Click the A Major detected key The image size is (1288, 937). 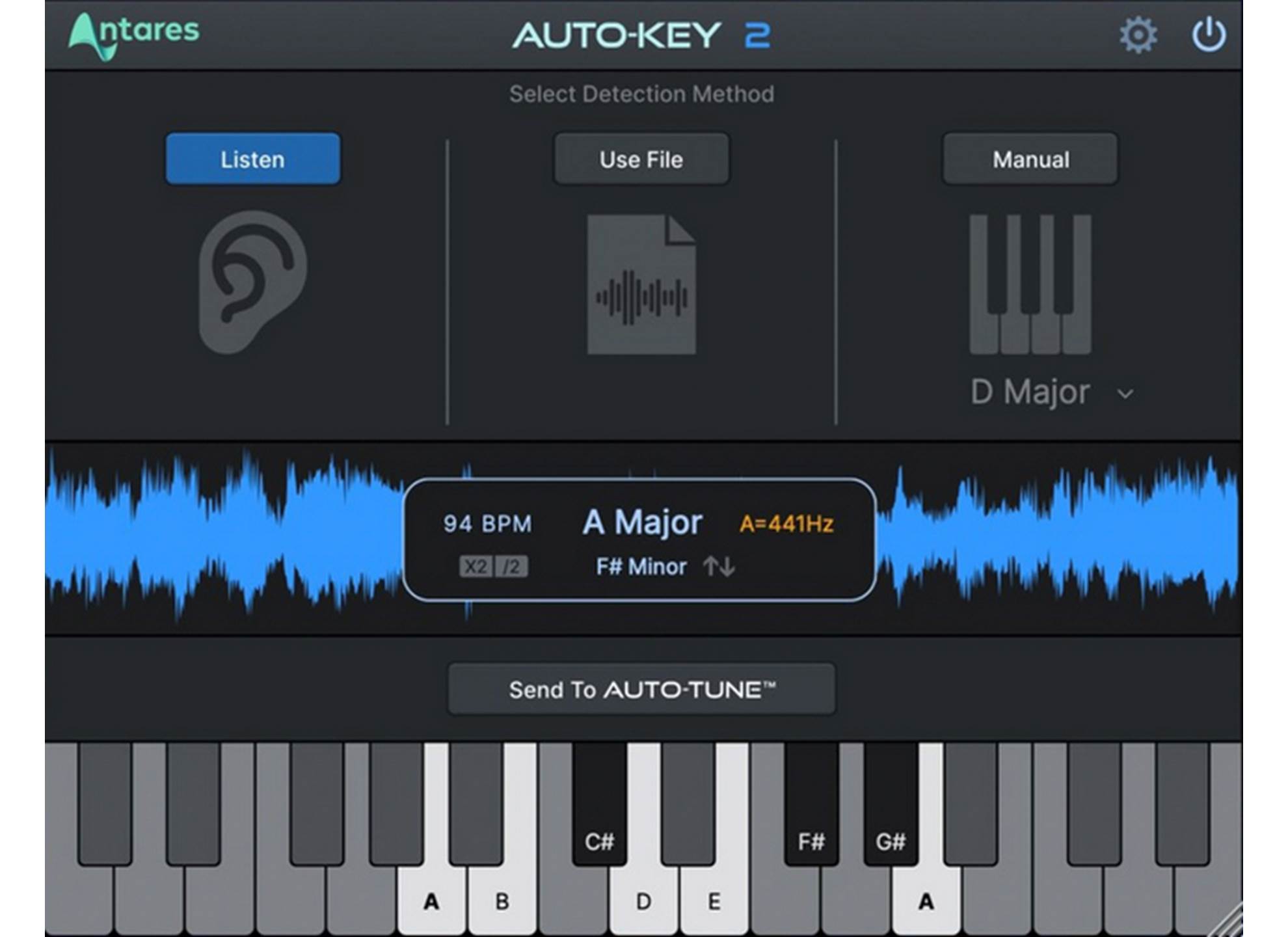642,522
